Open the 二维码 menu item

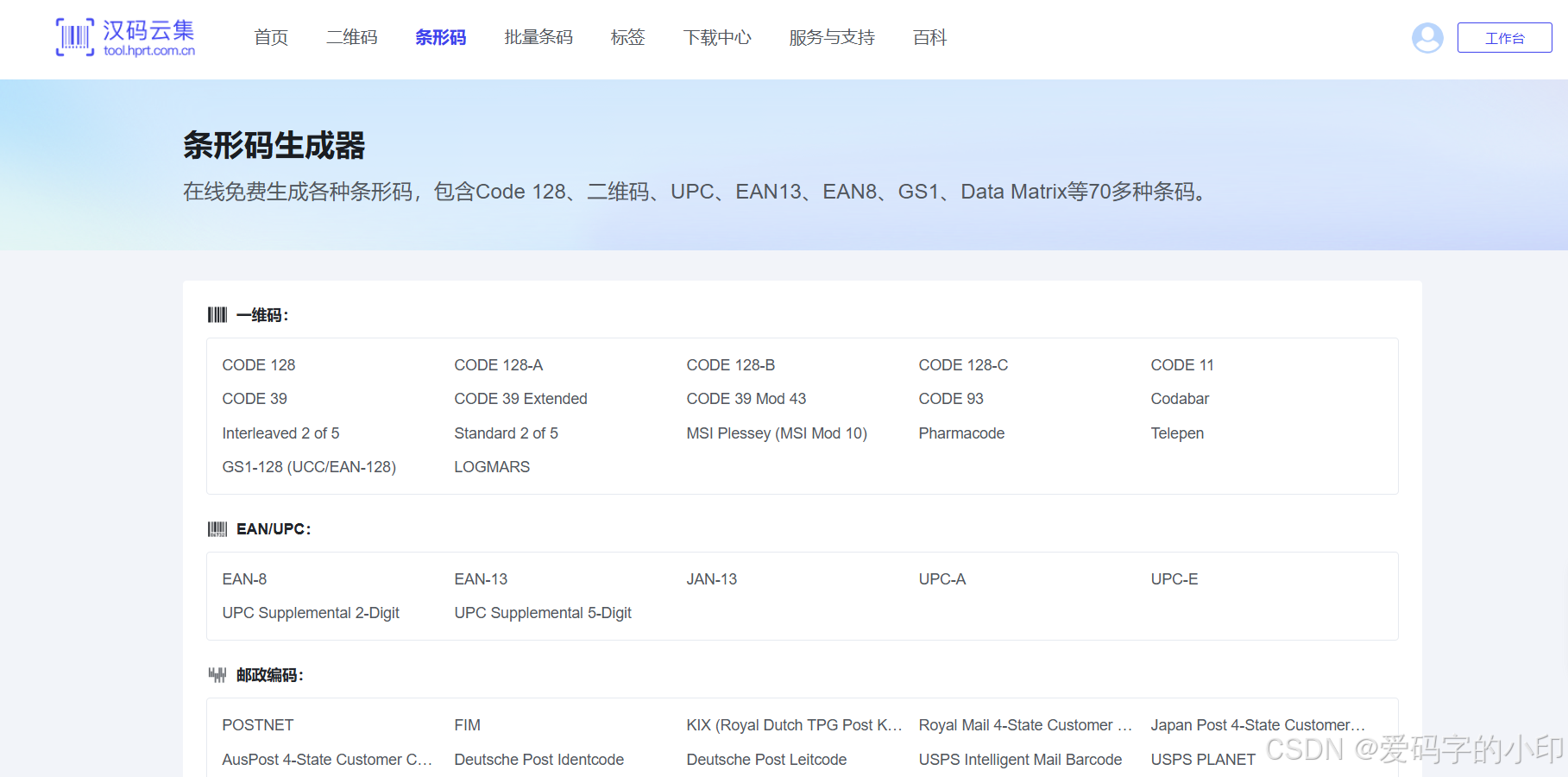coord(352,38)
